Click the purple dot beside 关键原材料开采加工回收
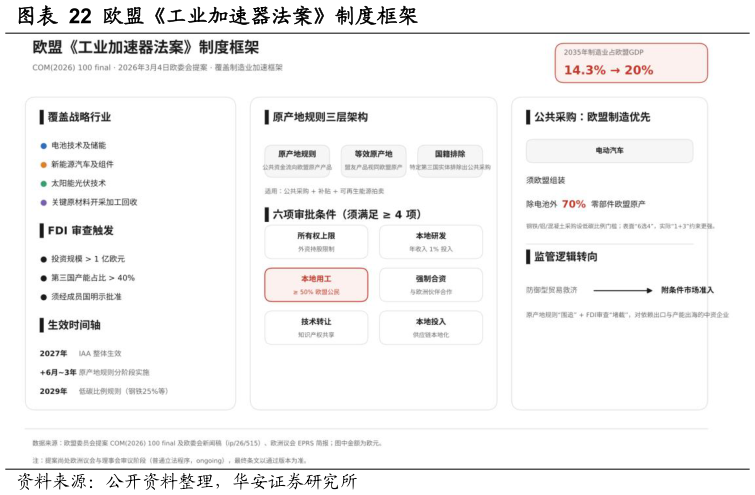This screenshot has width=755, height=495. click(43, 202)
